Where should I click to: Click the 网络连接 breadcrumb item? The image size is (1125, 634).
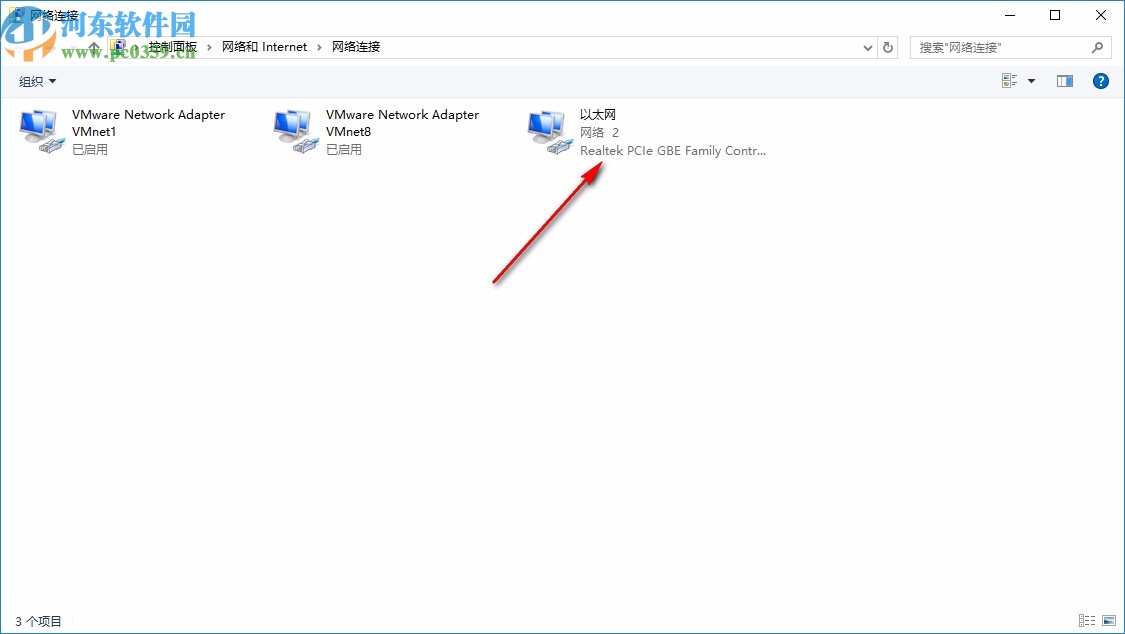(356, 47)
